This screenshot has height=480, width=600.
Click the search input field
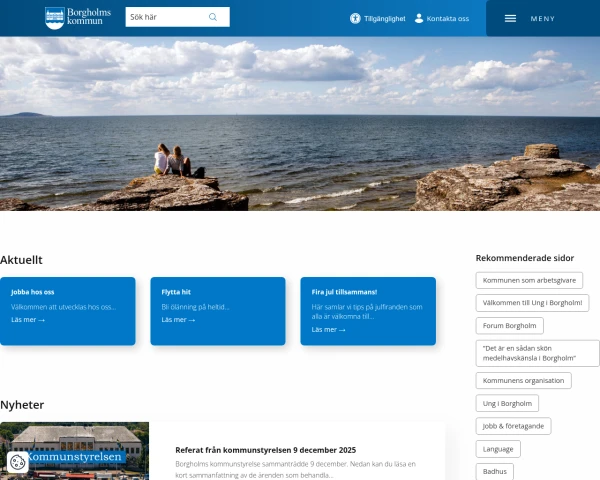[x=165, y=17]
